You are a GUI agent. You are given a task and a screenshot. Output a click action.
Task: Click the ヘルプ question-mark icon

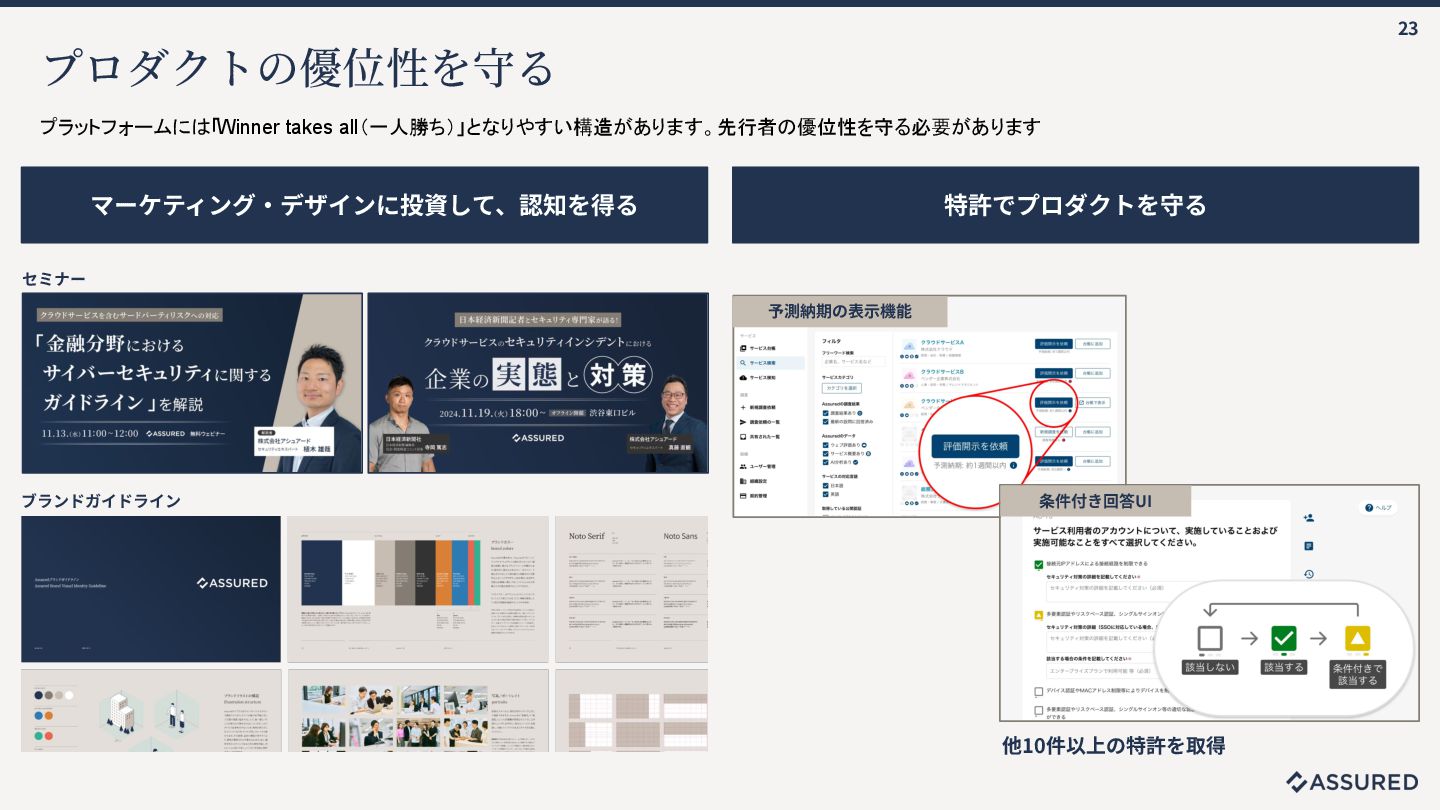[1369, 508]
